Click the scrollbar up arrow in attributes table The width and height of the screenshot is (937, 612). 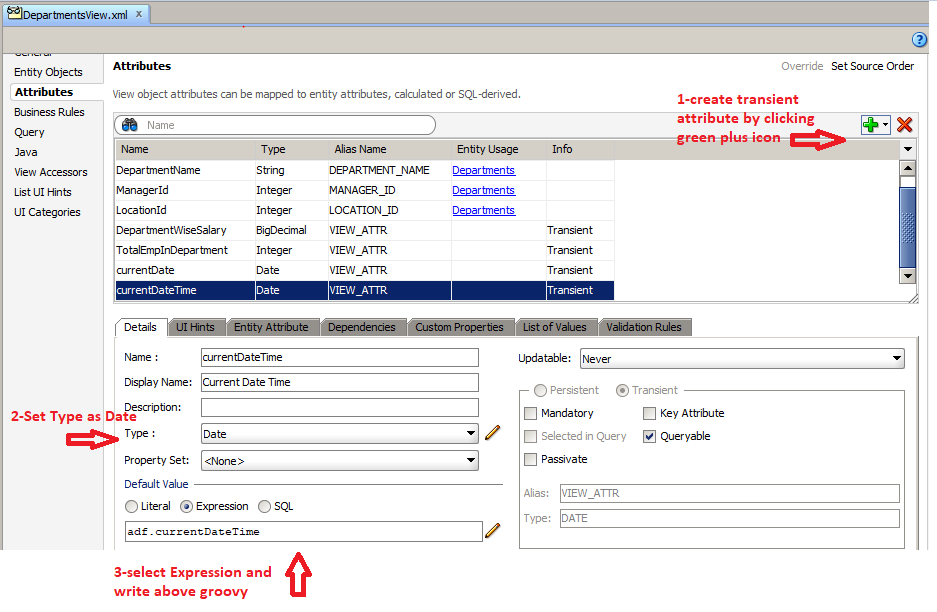pos(908,168)
